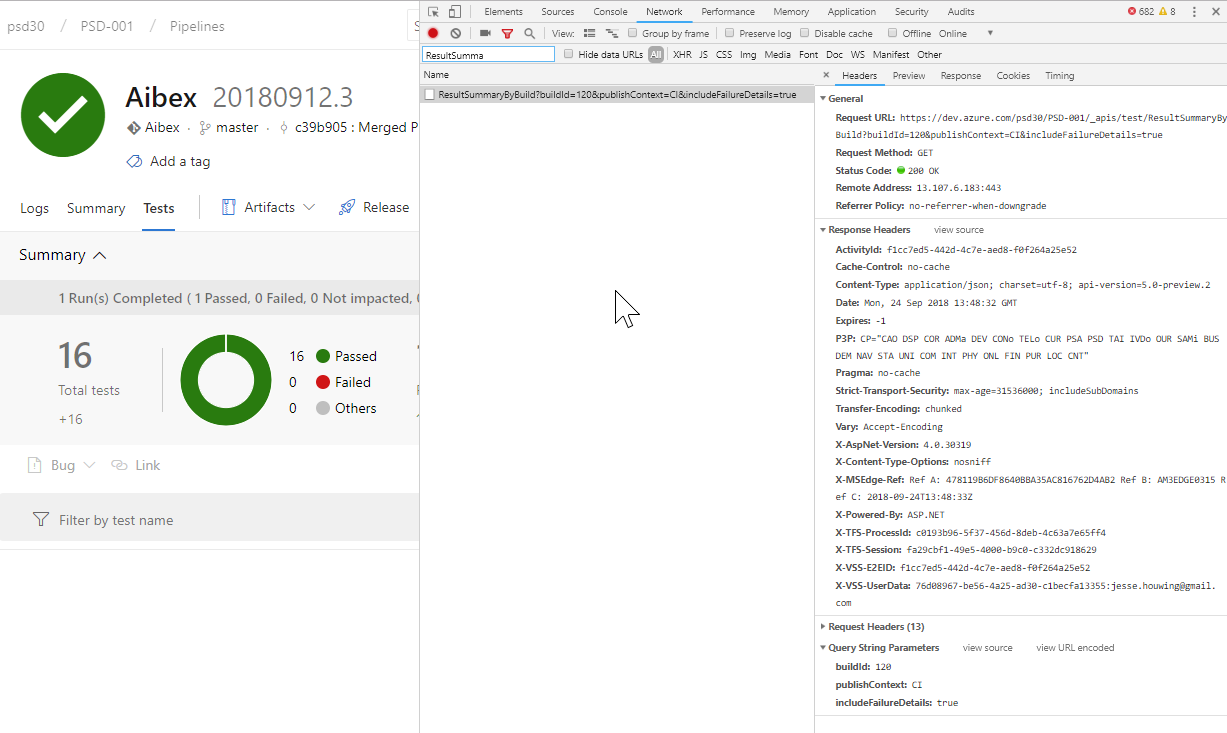Enable Preserve log checkbox

730,33
